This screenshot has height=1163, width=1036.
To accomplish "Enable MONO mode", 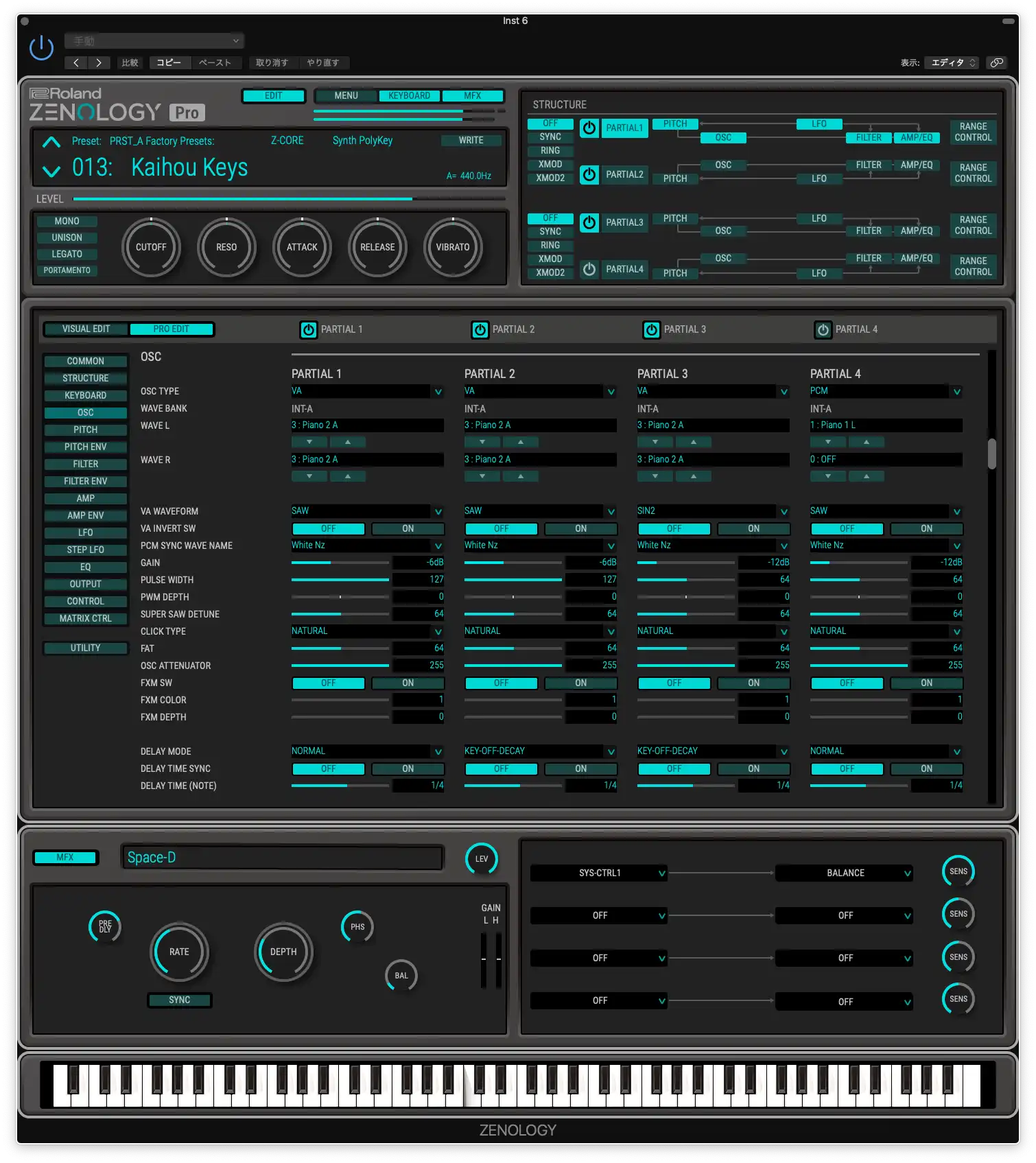I will point(67,221).
